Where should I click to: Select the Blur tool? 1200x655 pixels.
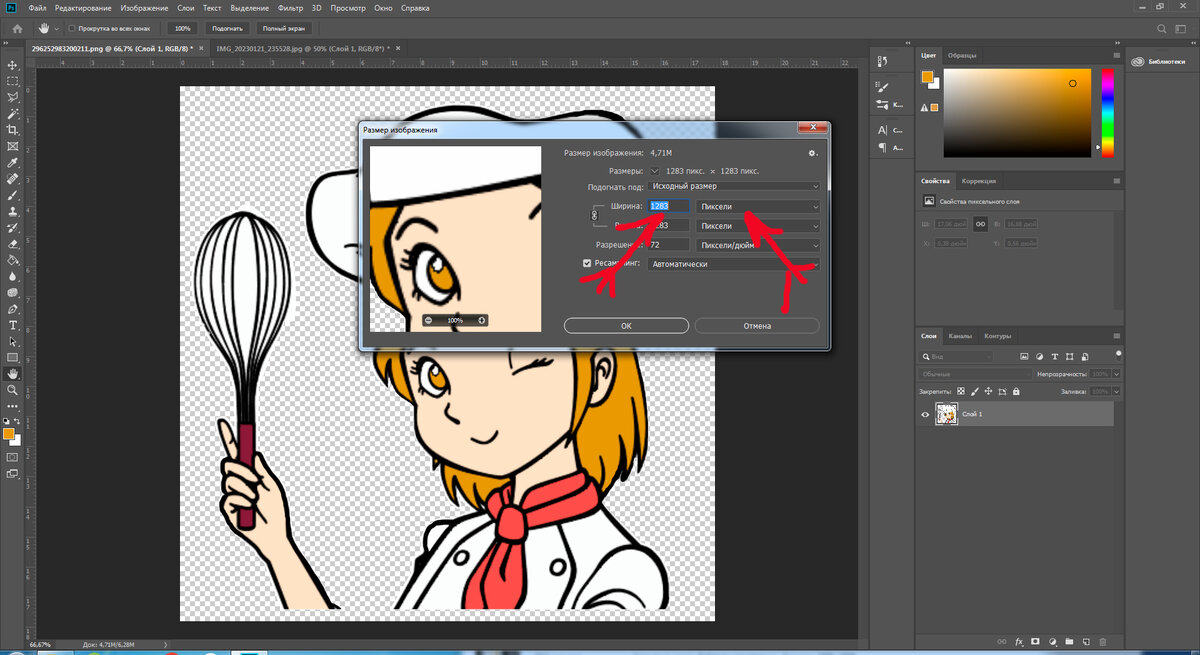coord(13,276)
